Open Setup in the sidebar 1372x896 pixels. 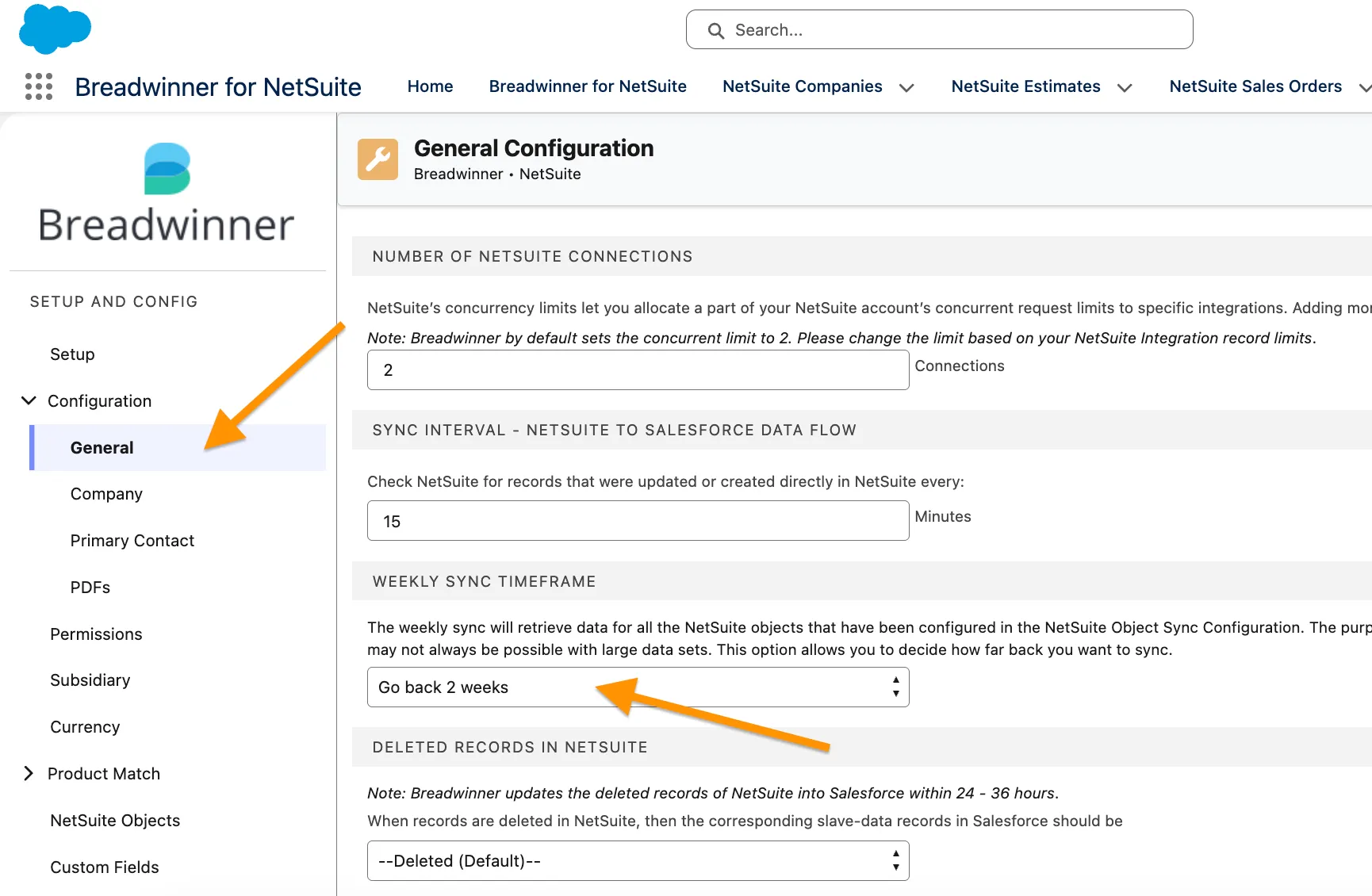click(x=72, y=354)
